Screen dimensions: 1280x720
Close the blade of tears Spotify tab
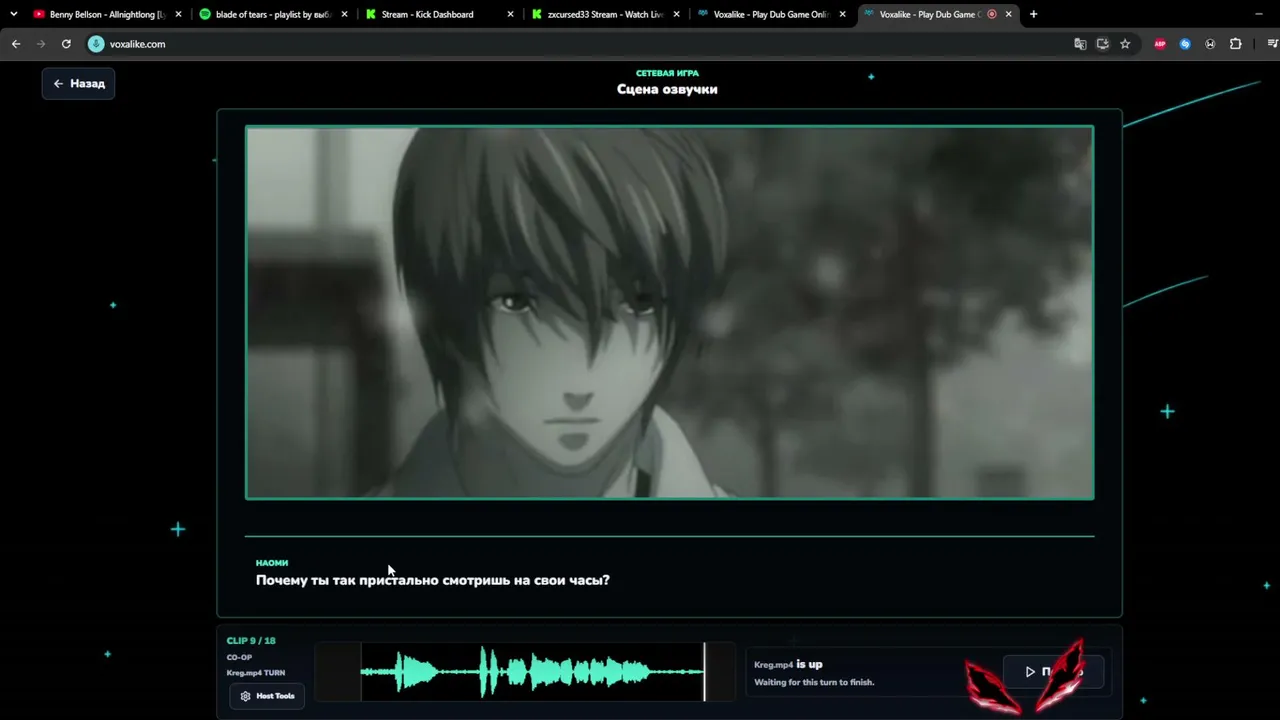point(344,14)
